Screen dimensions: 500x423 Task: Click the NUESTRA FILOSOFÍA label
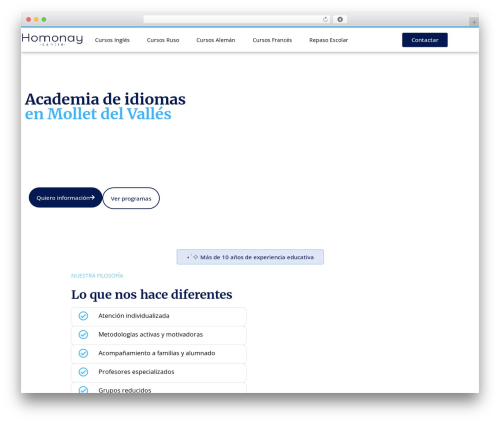point(97,276)
